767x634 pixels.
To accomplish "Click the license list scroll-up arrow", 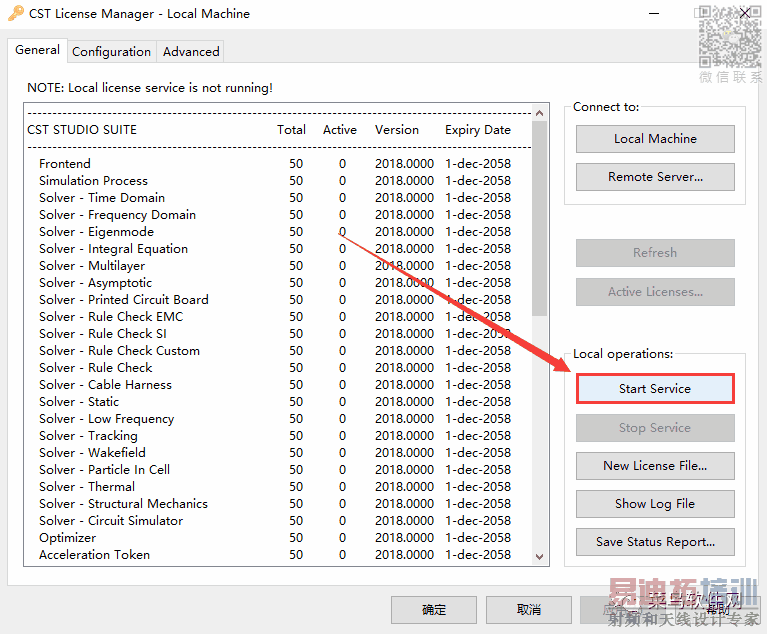I will 540,113.
